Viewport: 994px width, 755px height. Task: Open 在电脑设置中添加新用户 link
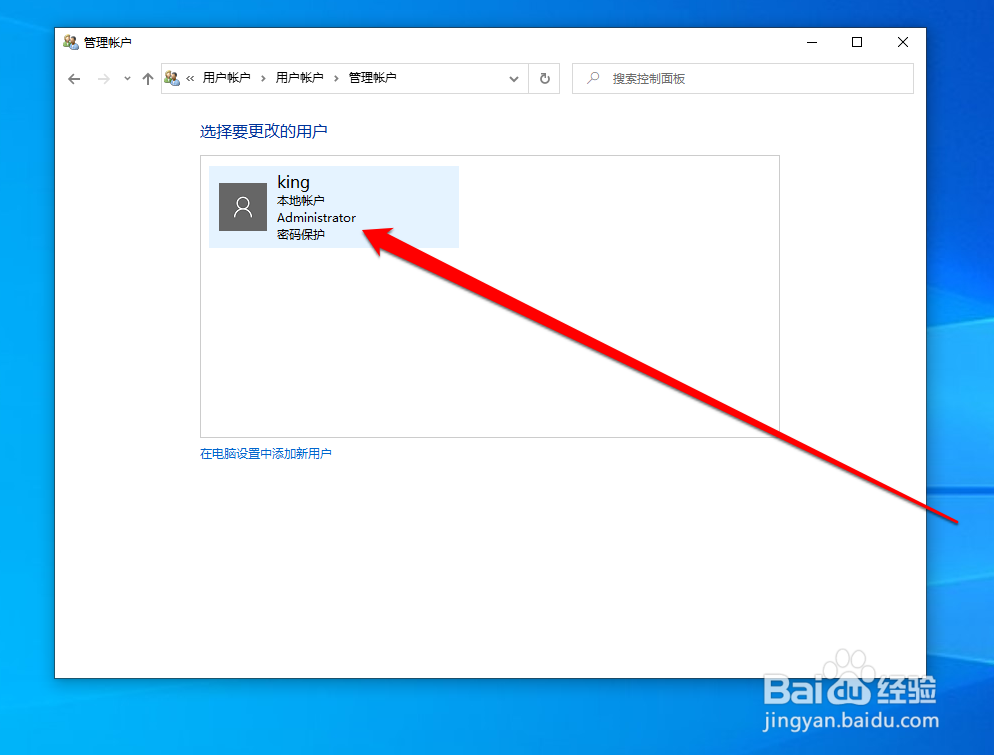pyautogui.click(x=266, y=454)
